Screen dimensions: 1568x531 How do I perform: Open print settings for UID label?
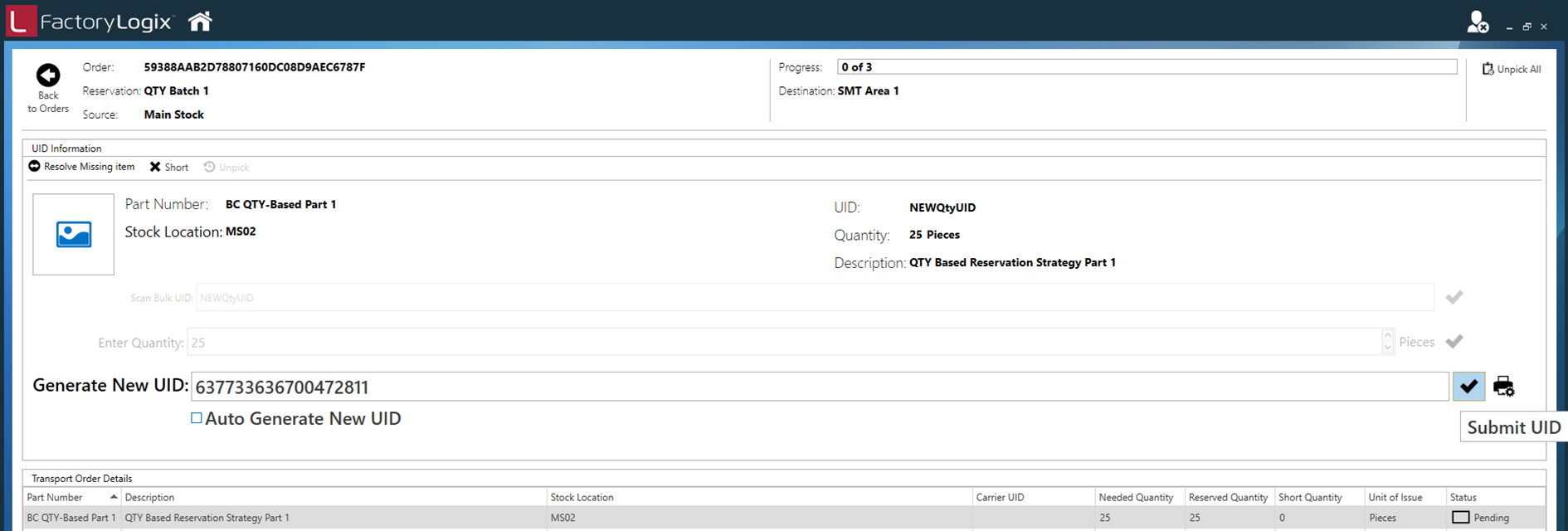tap(1503, 387)
